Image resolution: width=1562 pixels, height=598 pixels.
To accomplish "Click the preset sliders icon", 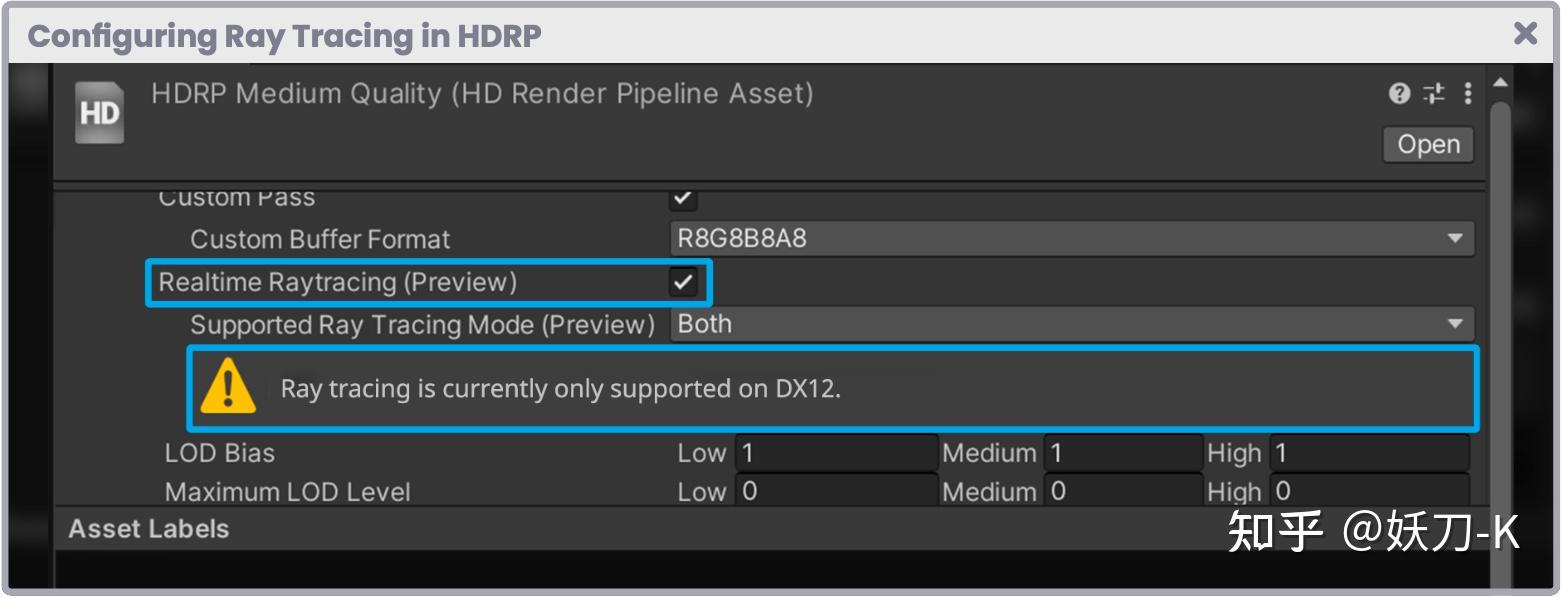I will 1433,92.
